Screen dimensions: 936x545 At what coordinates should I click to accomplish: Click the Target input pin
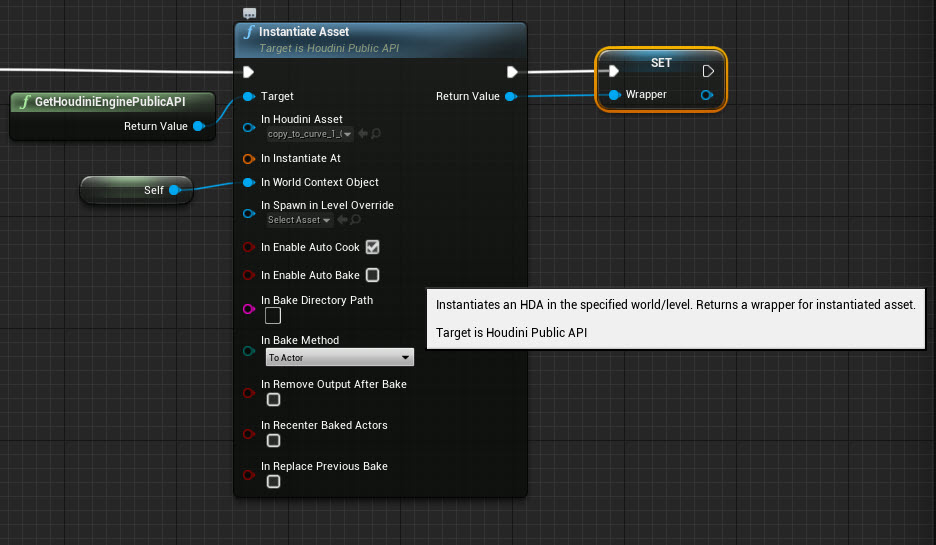248,96
